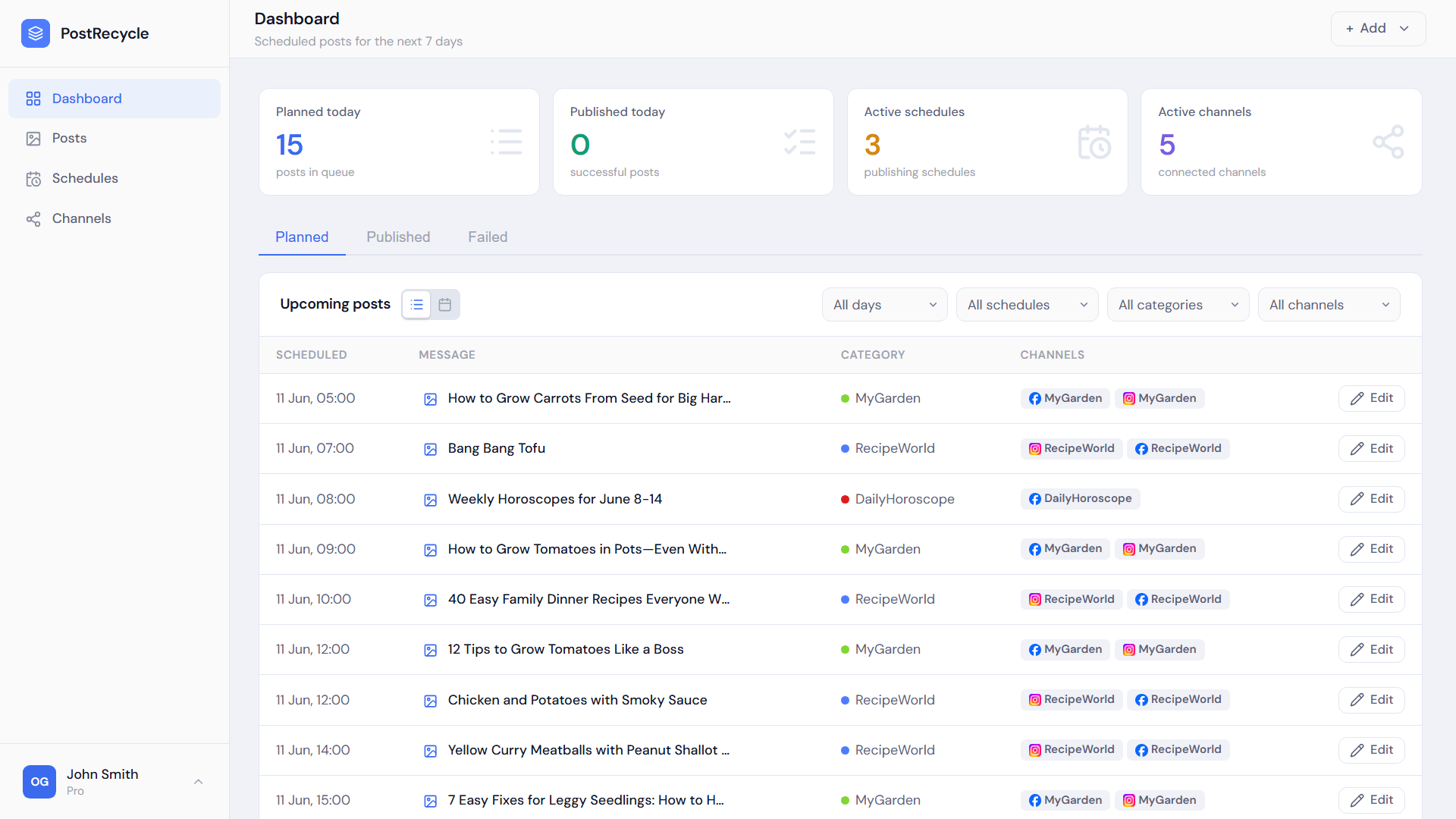Open the All schedules filter dropdown

click(x=1028, y=304)
